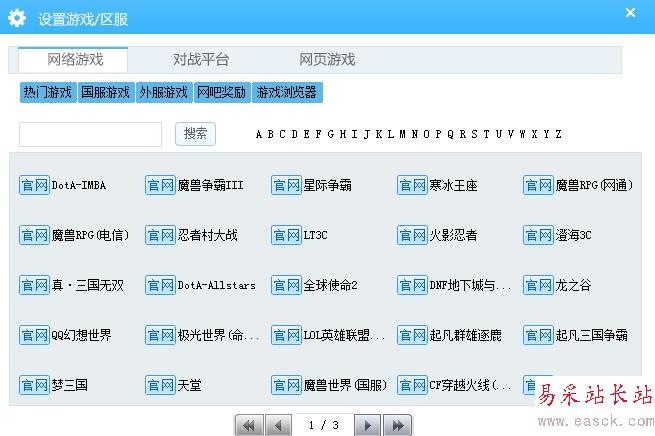Open the 官网 badge for 魔兽争霸III
Screen dimensions: 655x436
(160, 185)
